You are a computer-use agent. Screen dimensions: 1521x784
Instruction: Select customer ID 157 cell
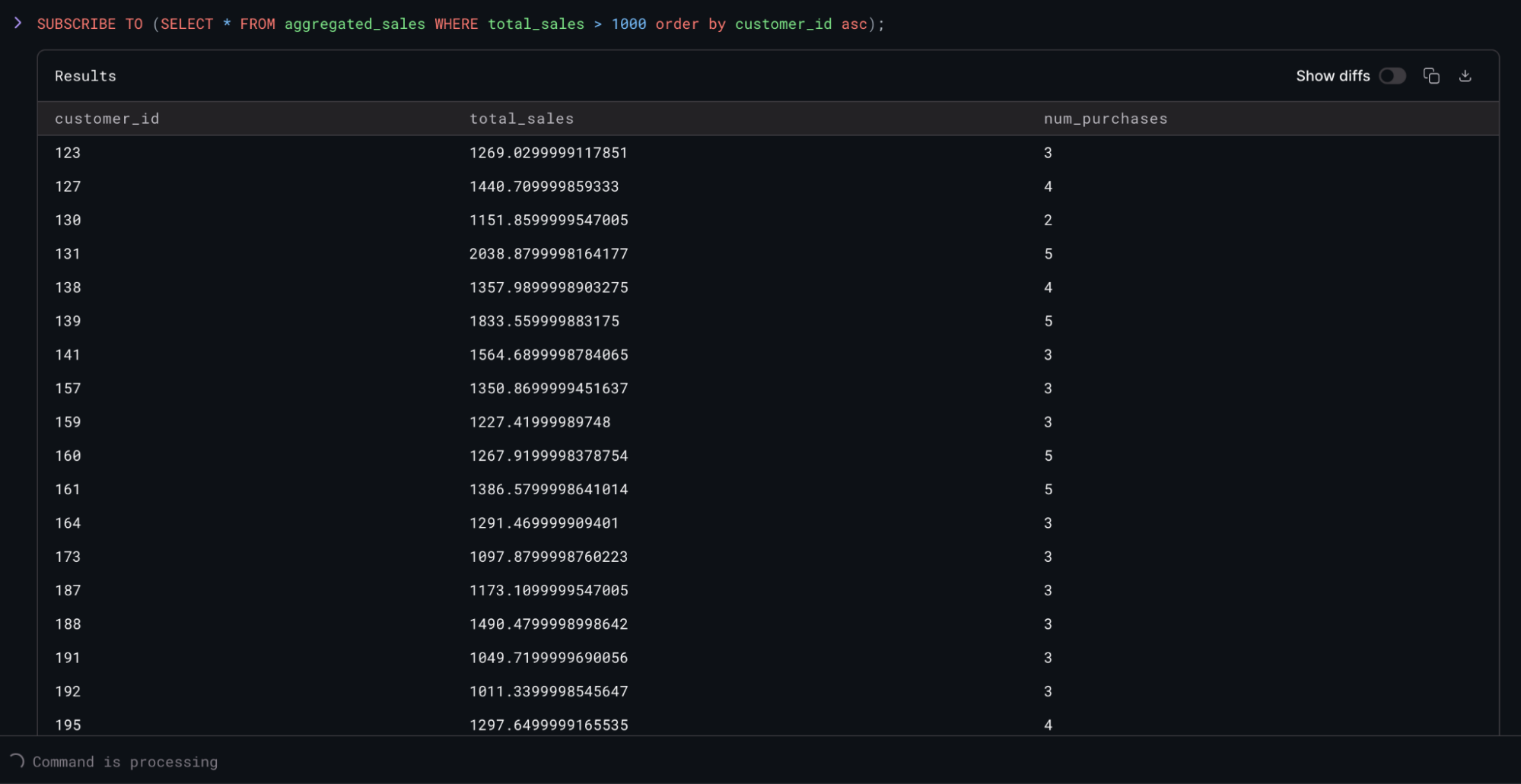tap(68, 389)
